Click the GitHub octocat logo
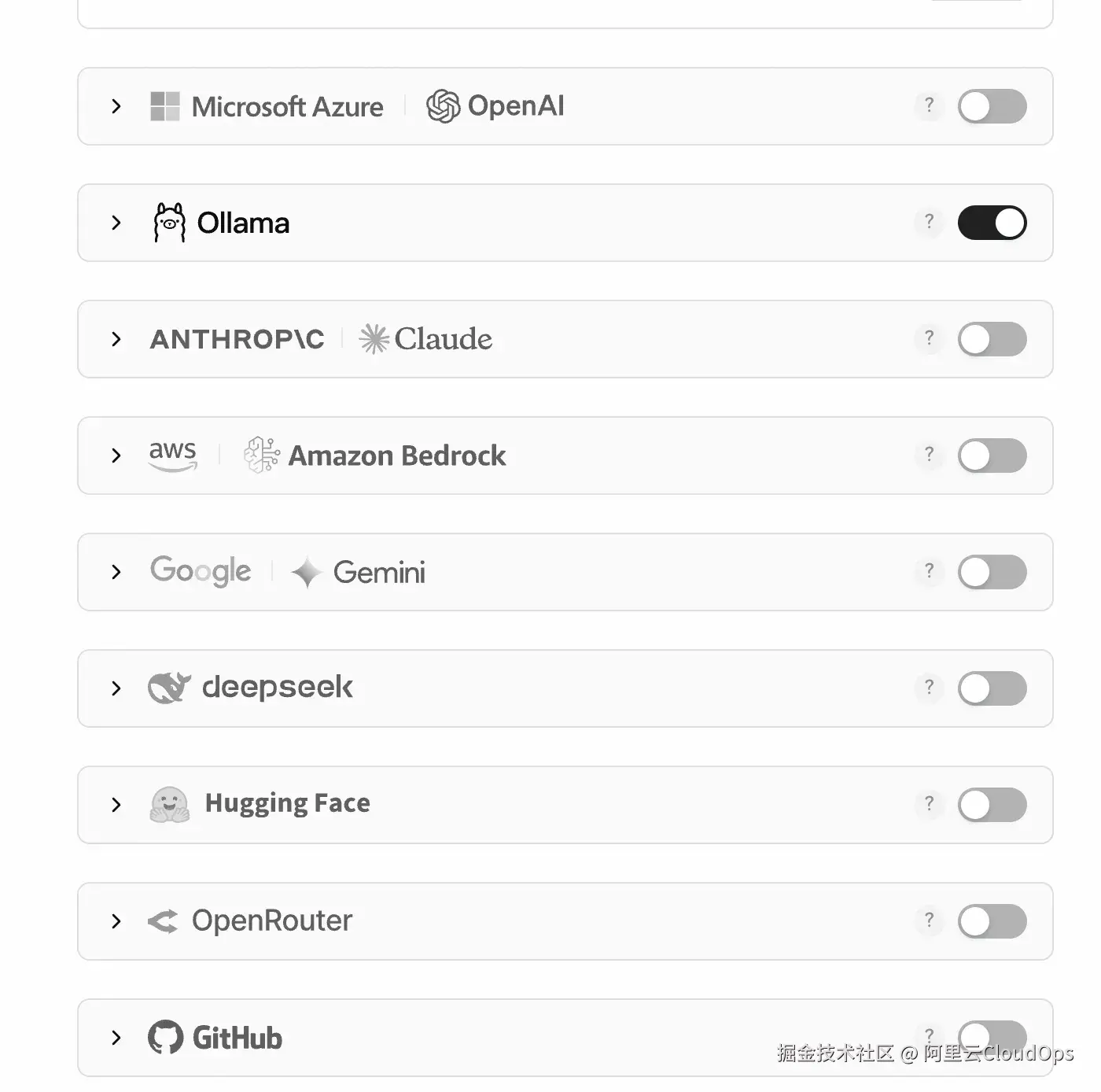 (x=166, y=1037)
